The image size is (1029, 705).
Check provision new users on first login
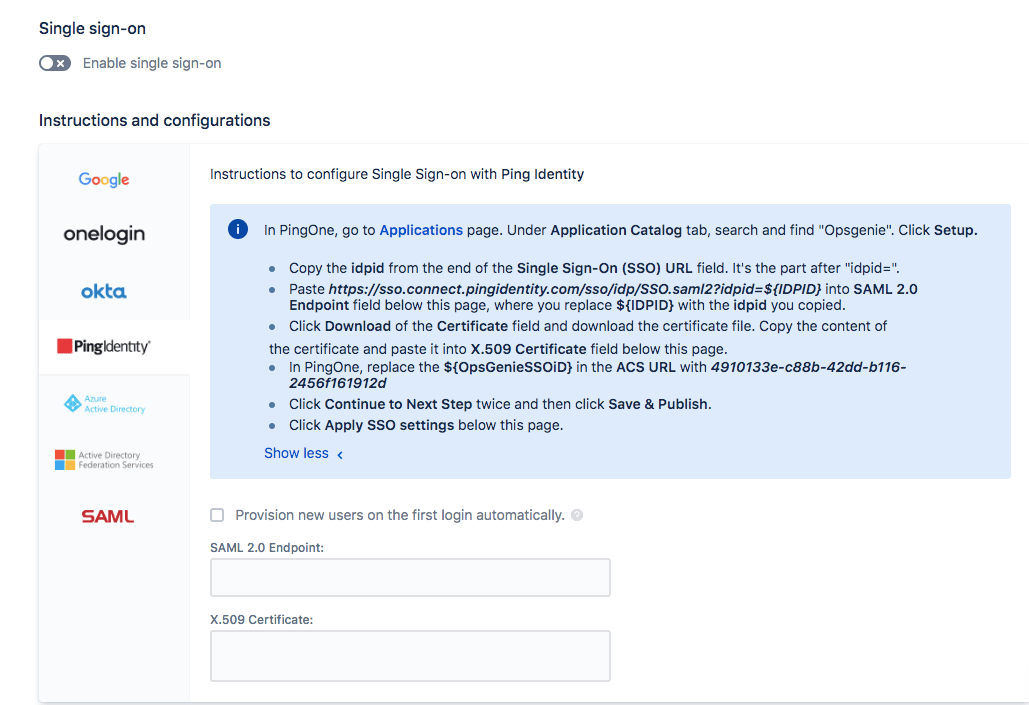tap(217, 514)
